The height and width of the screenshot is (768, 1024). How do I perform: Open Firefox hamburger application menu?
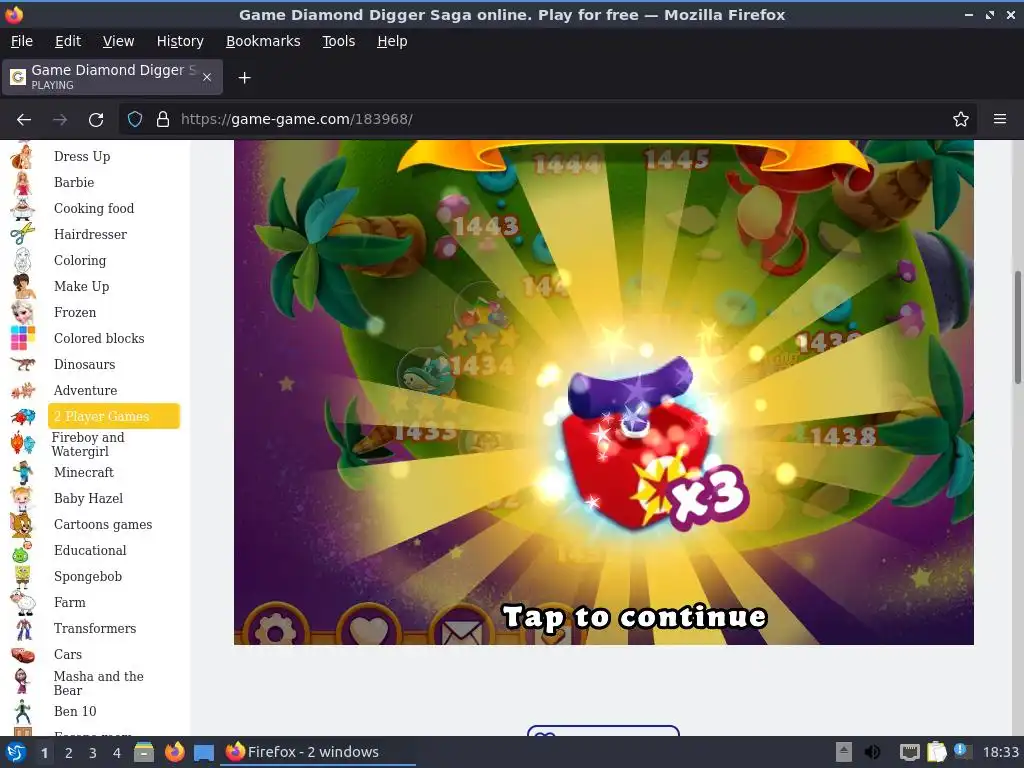pos(999,120)
